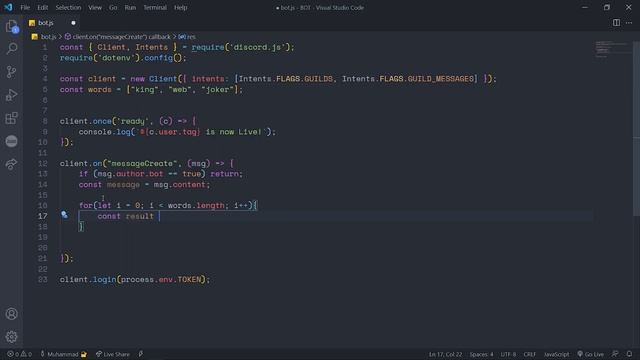
Task: Click 'return' keyword on line 13
Action: pos(224,174)
